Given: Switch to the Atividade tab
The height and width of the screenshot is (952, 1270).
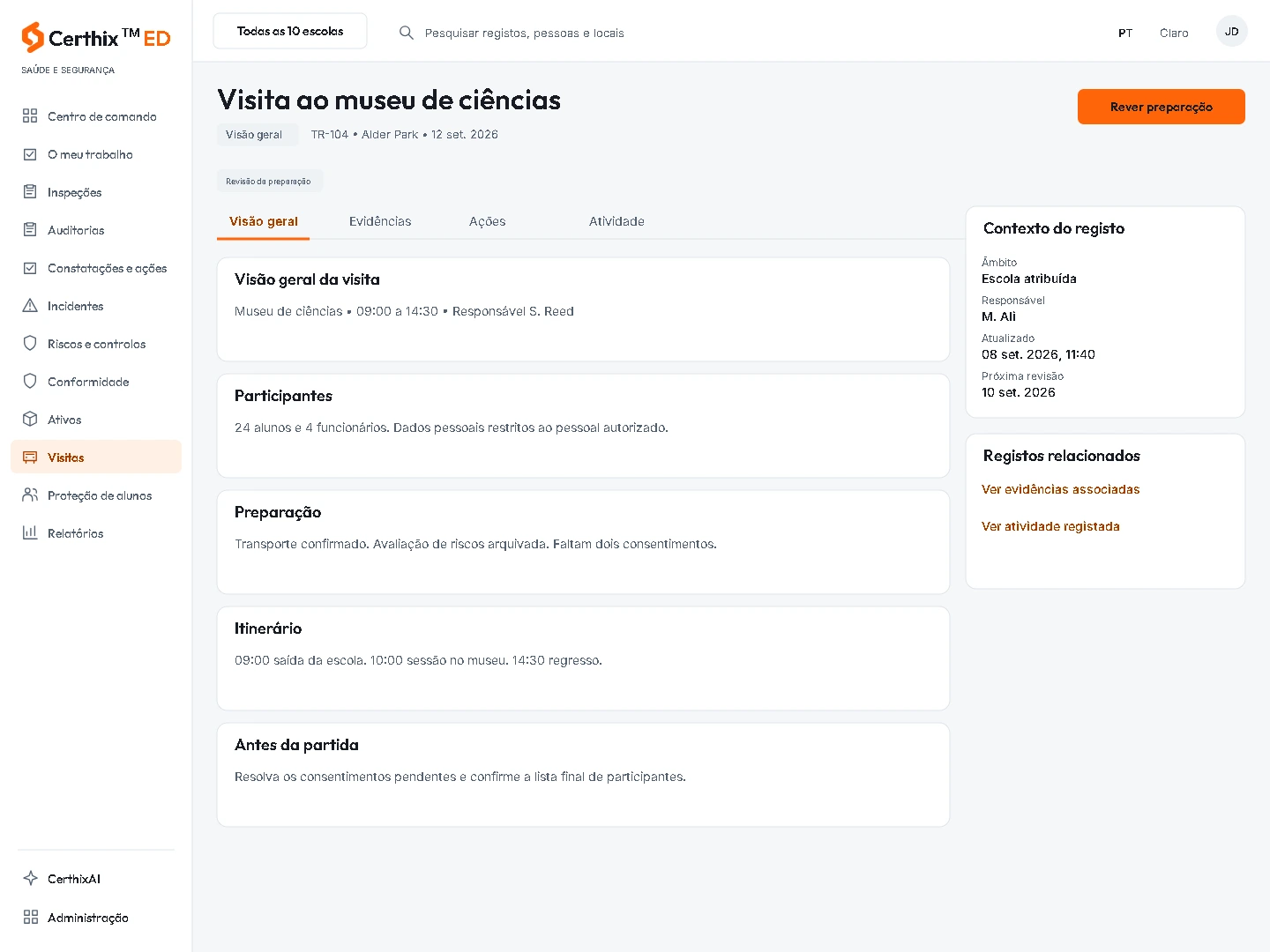Looking at the screenshot, I should (616, 221).
